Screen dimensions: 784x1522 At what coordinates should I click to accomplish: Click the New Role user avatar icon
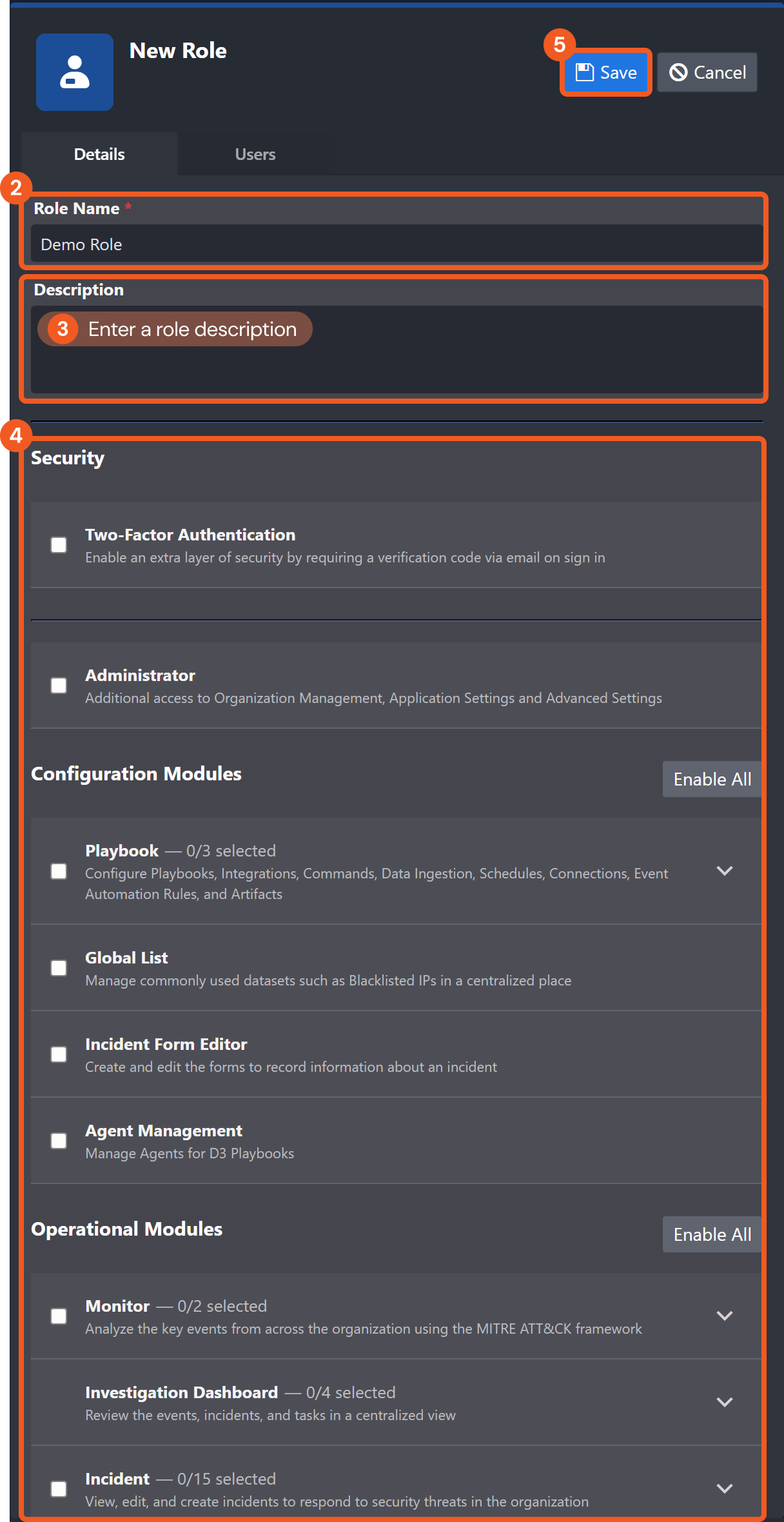point(75,72)
